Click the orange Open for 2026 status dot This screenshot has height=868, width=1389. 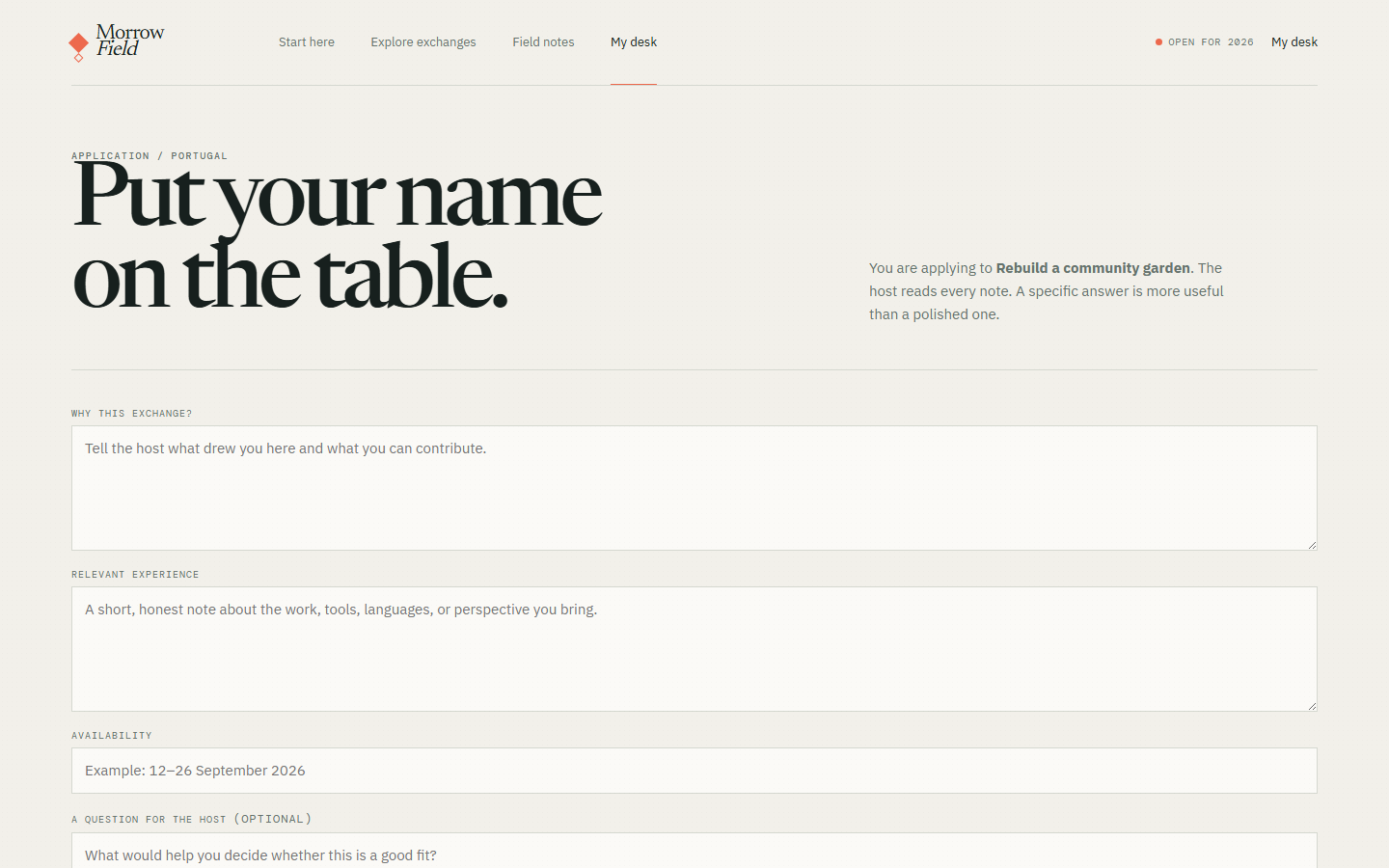[x=1158, y=42]
